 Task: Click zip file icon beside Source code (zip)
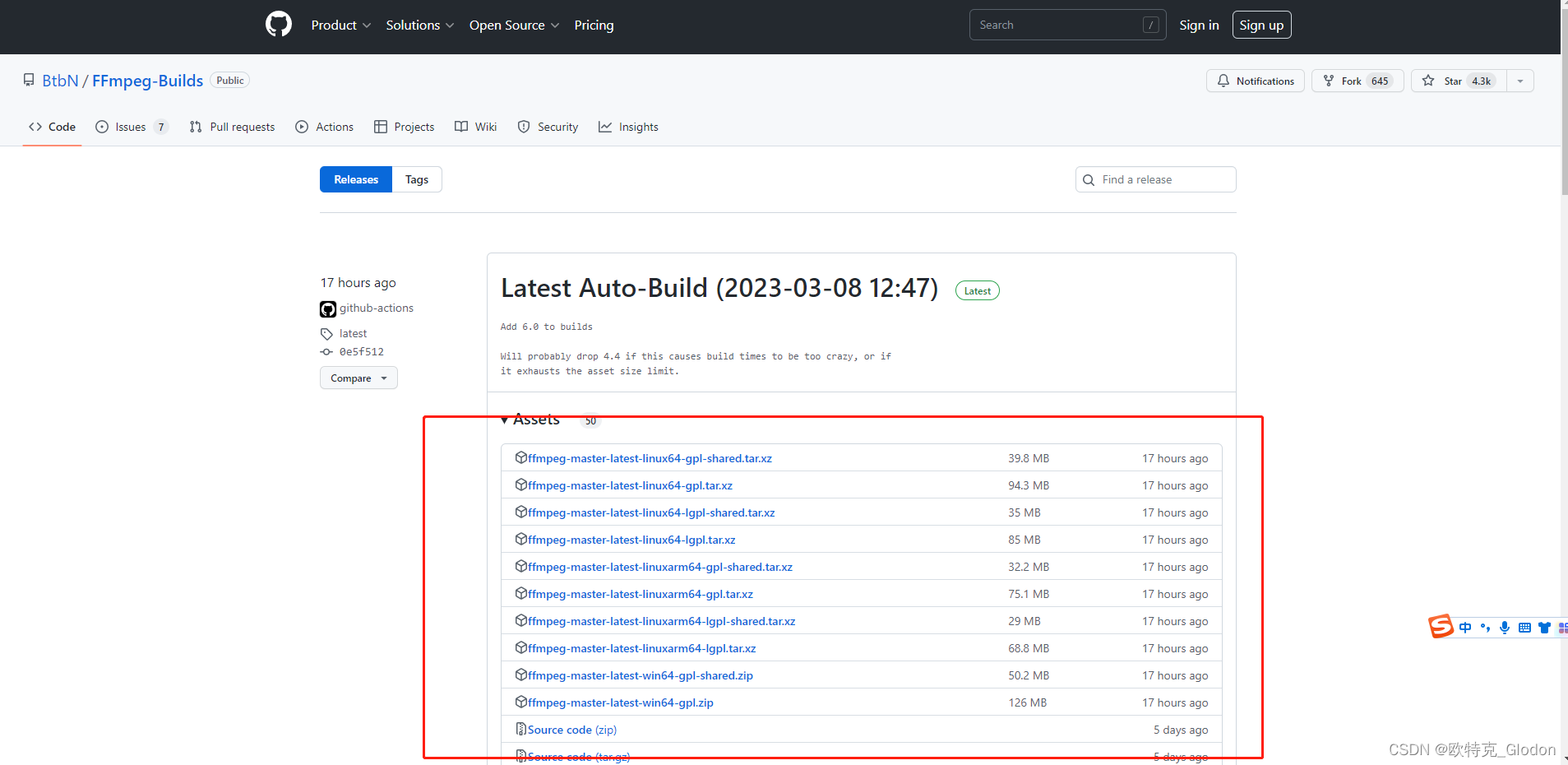click(x=520, y=729)
